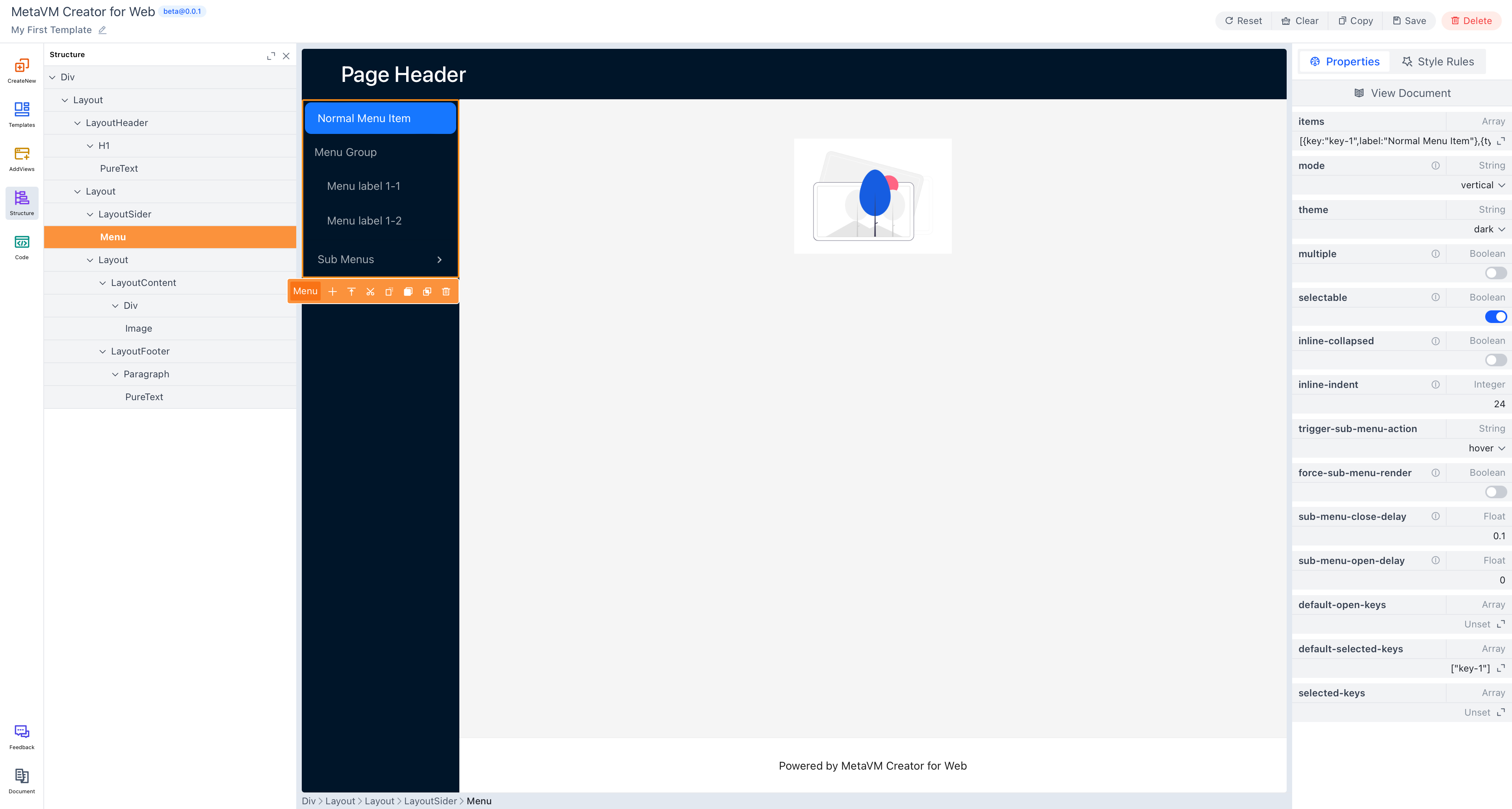
Task: Close the Structure panel
Action: tap(286, 56)
